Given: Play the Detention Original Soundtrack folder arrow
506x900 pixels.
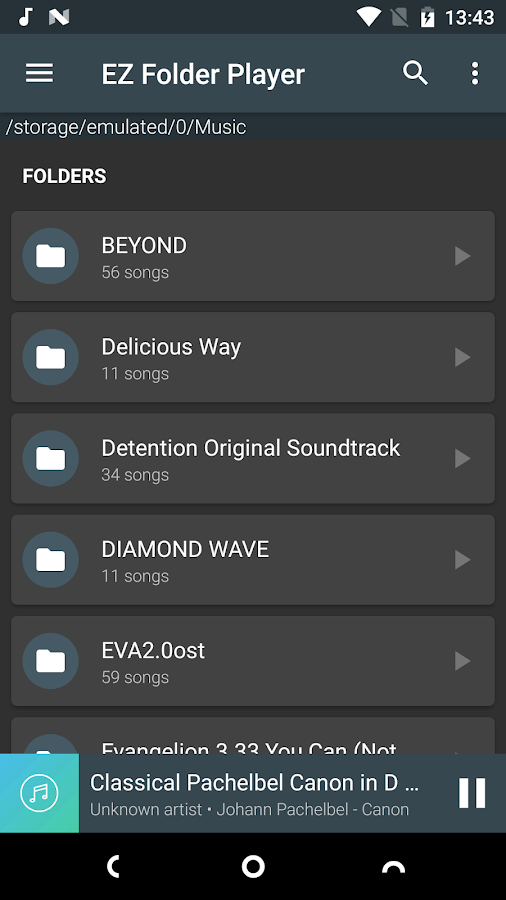Looking at the screenshot, I should click(x=462, y=459).
